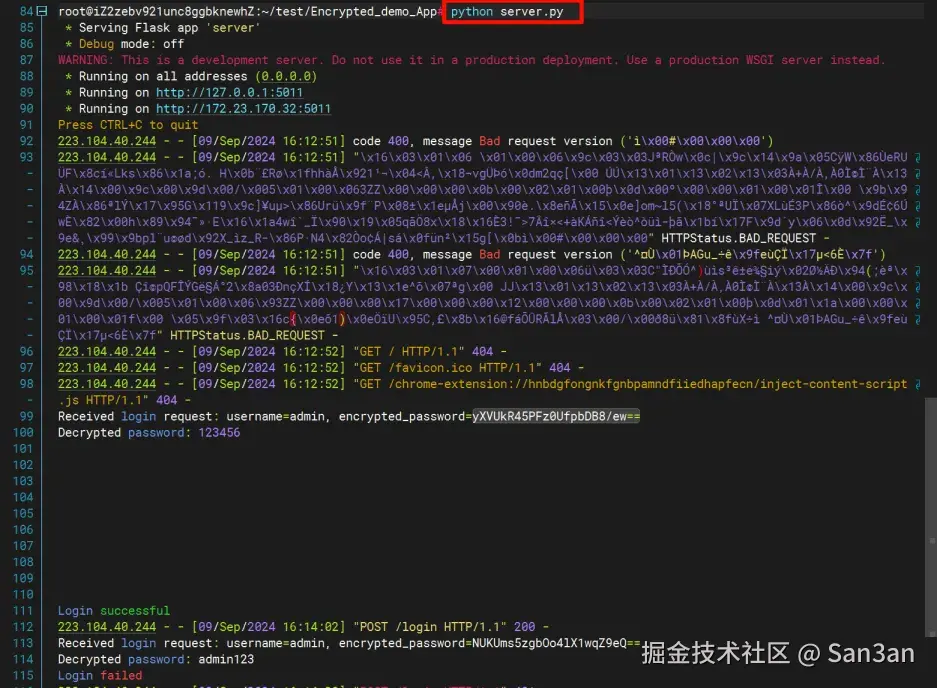Click the "GET /favicon.ico HTTP/1.1" request string
The height and width of the screenshot is (688, 937).
tap(448, 368)
